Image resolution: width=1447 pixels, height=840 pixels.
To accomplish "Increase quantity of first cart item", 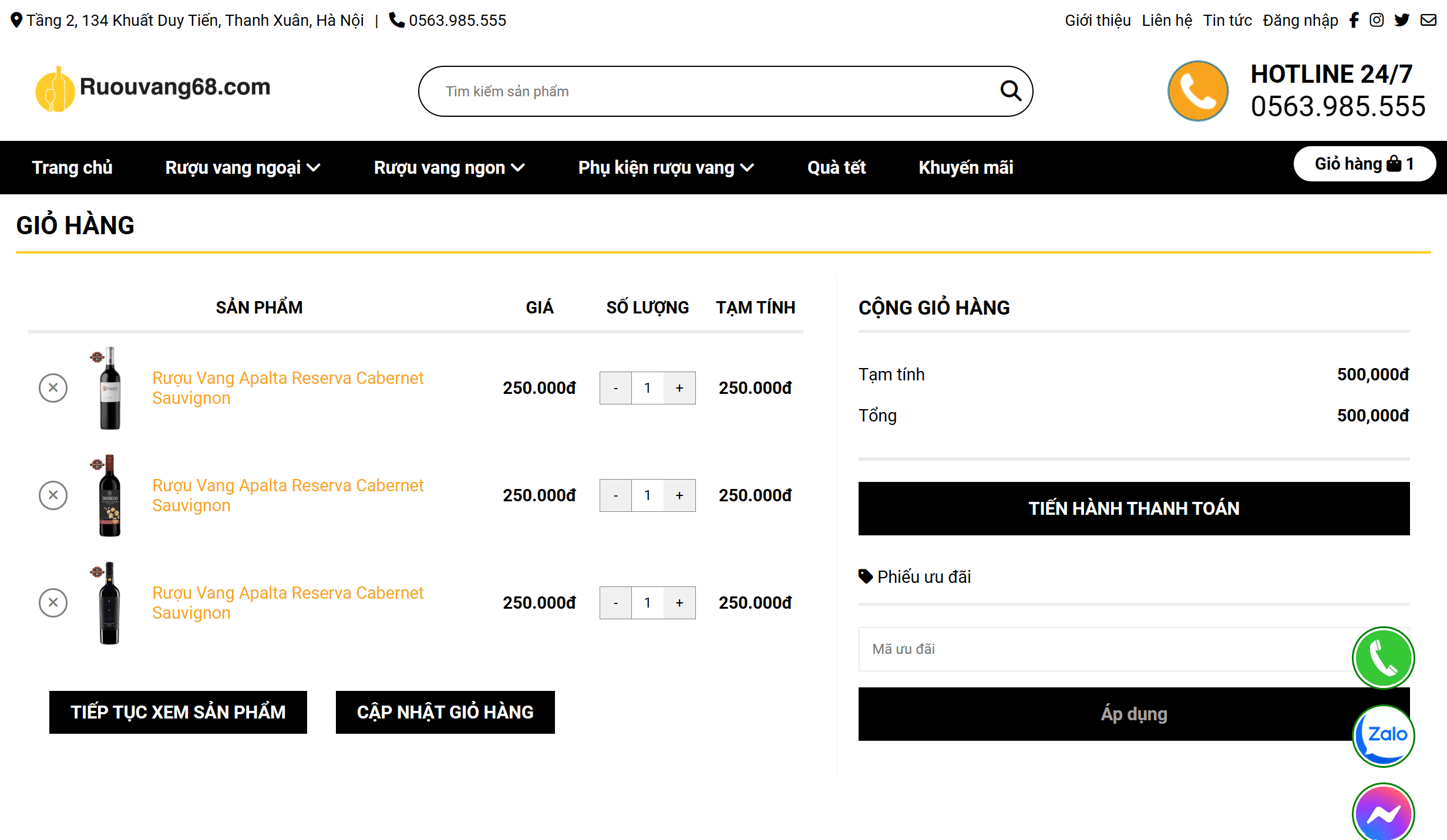I will (679, 388).
